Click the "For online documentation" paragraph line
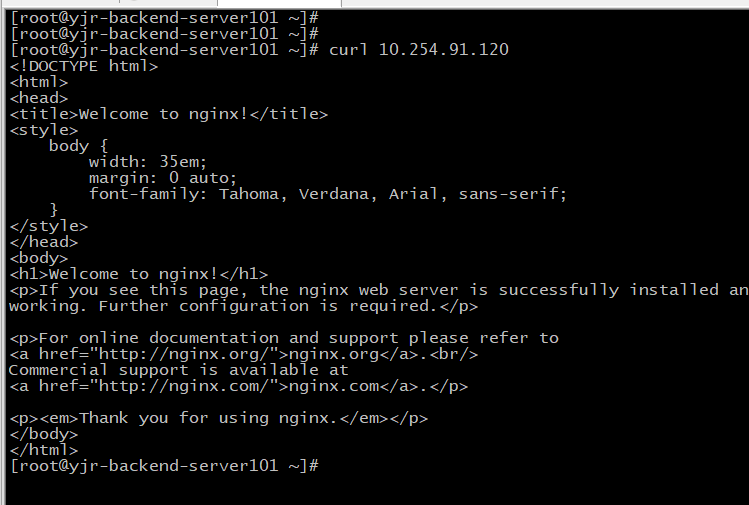749x505 pixels. click(x=283, y=338)
